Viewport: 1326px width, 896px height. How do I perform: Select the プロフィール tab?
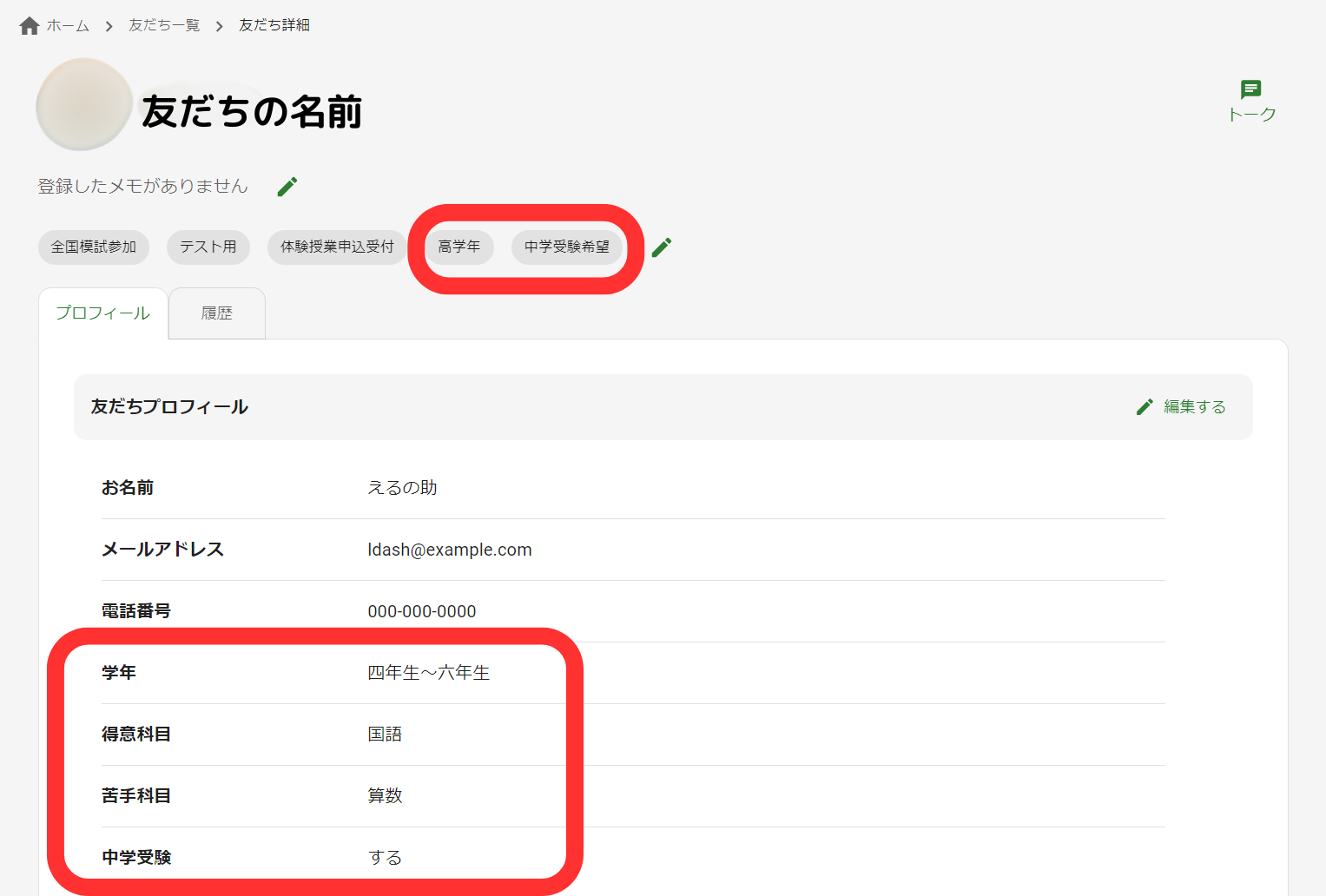click(102, 313)
